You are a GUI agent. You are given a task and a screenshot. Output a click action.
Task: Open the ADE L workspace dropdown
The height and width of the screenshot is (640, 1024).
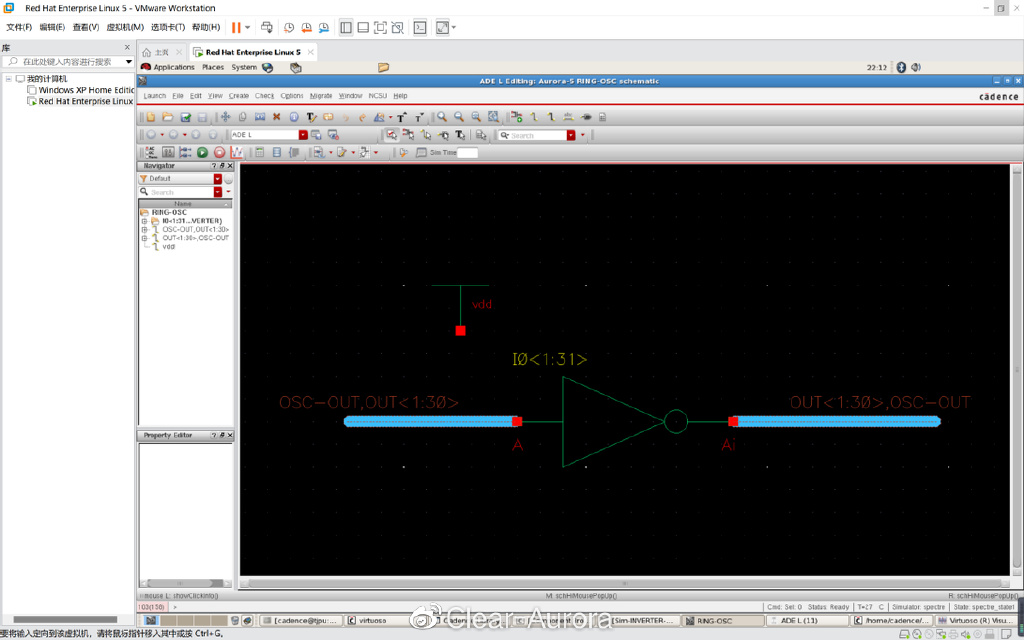tap(303, 135)
